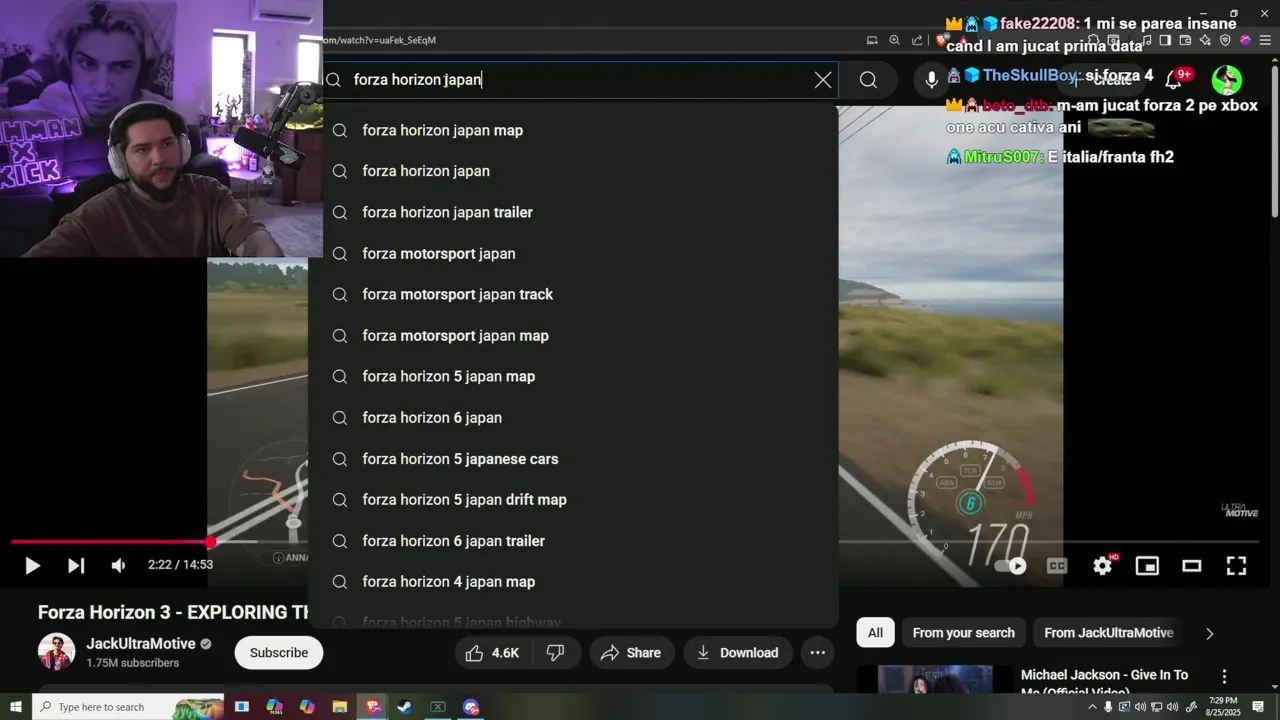Viewport: 1280px width, 720px height.
Task: Select 'forza horizon 4 japan map' suggestion
Action: 574,581
